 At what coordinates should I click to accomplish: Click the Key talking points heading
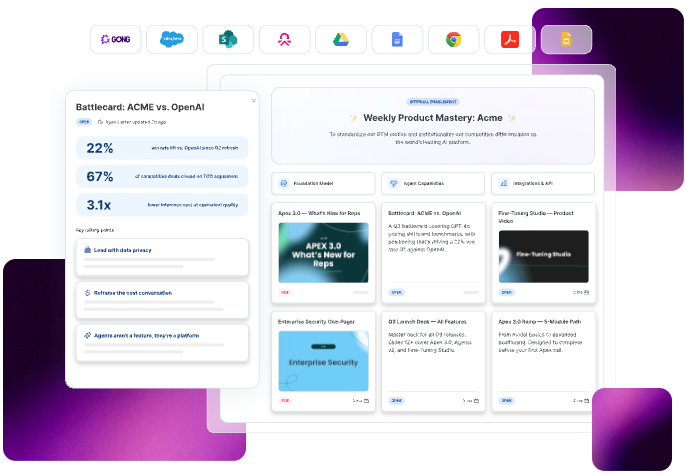(95, 230)
